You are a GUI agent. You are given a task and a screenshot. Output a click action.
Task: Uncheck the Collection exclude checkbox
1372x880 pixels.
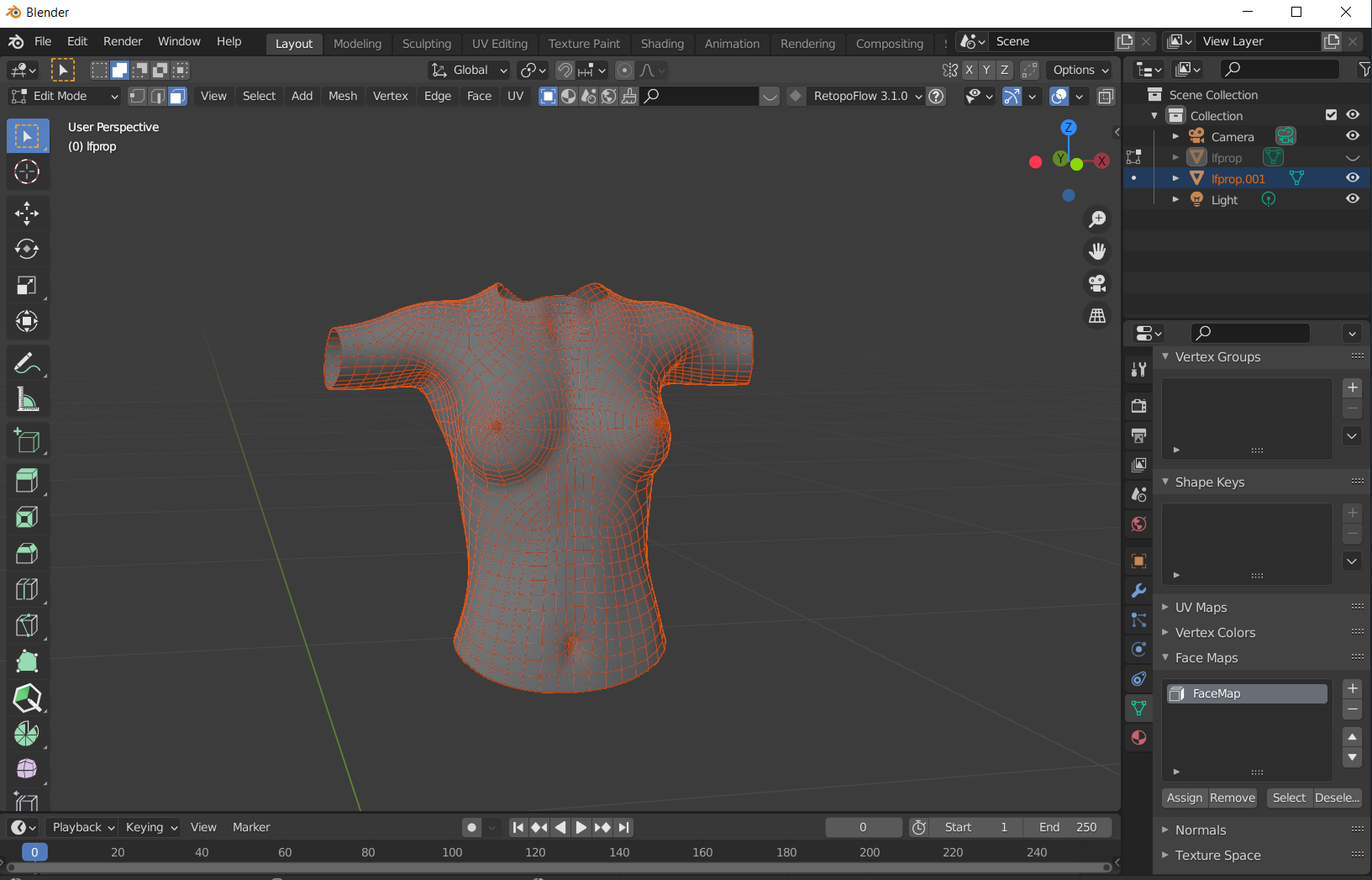pos(1331,115)
